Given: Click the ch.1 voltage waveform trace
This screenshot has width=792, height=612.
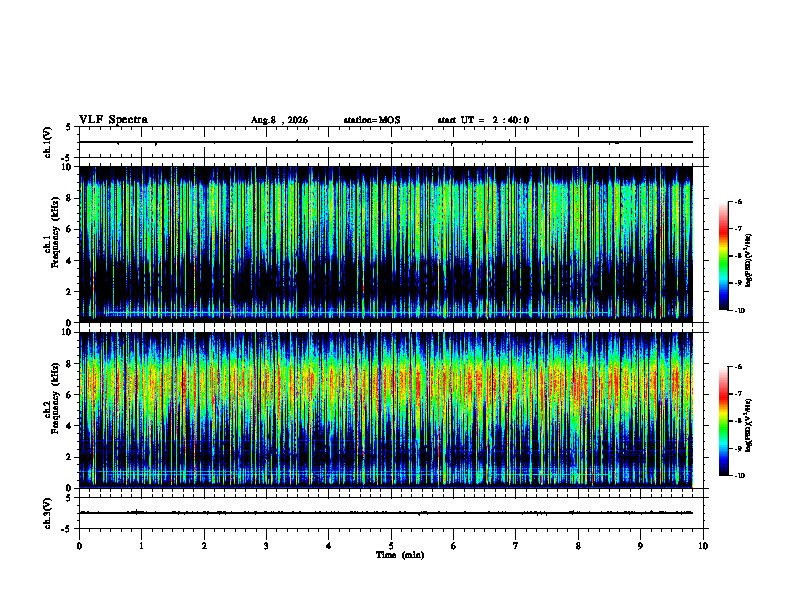Looking at the screenshot, I should tap(386, 142).
